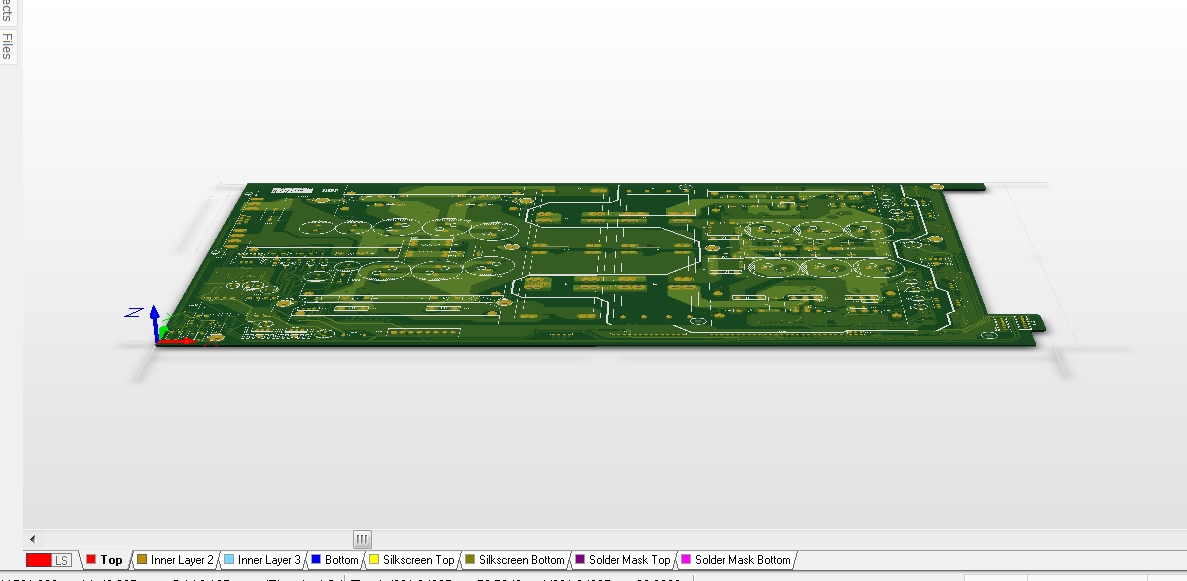
Task: Click the horizontal scrollbar thumb
Action: [x=362, y=540]
